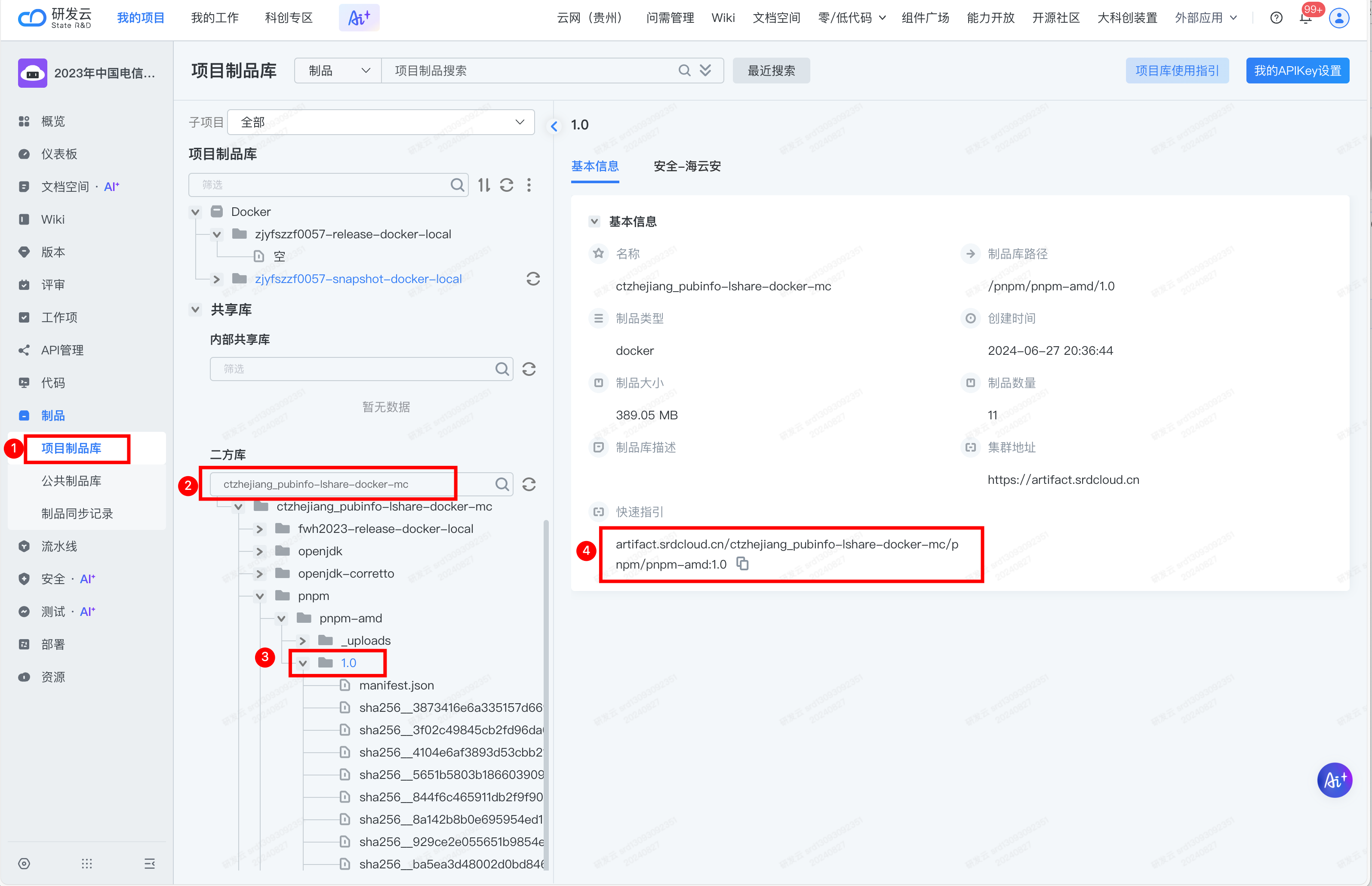Collapse the 基本信息 section
This screenshot has width=1372, height=886.
click(594, 221)
